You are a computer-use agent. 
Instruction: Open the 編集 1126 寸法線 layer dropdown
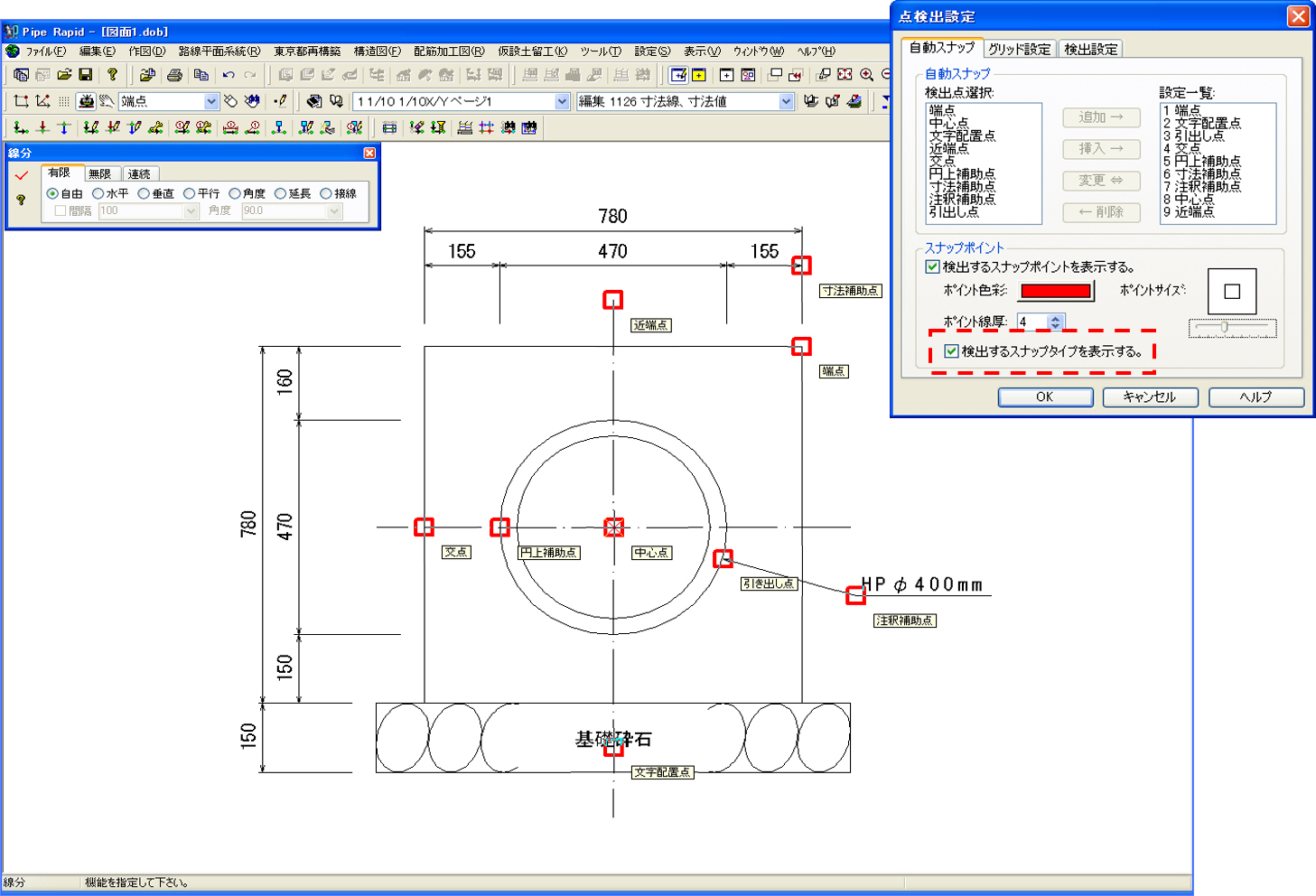point(786,101)
